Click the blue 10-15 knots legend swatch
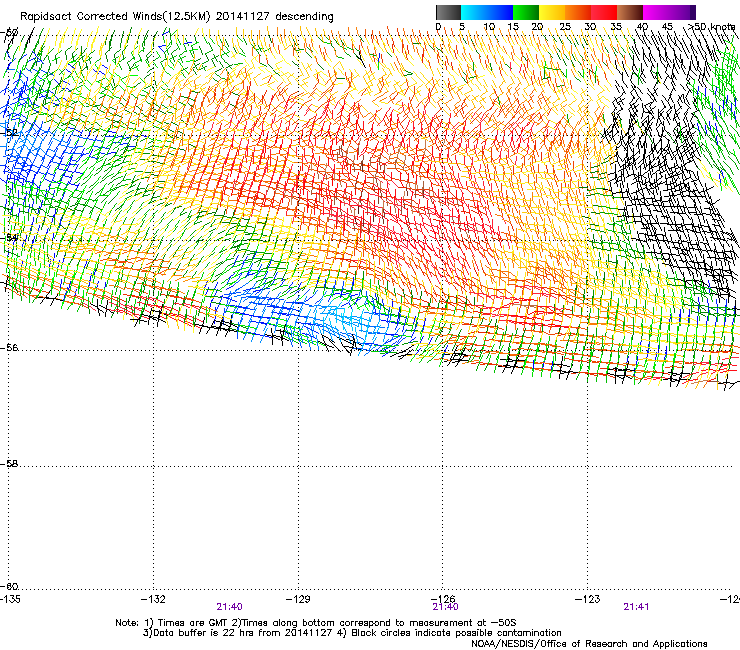The height and width of the screenshot is (650, 740). point(500,12)
